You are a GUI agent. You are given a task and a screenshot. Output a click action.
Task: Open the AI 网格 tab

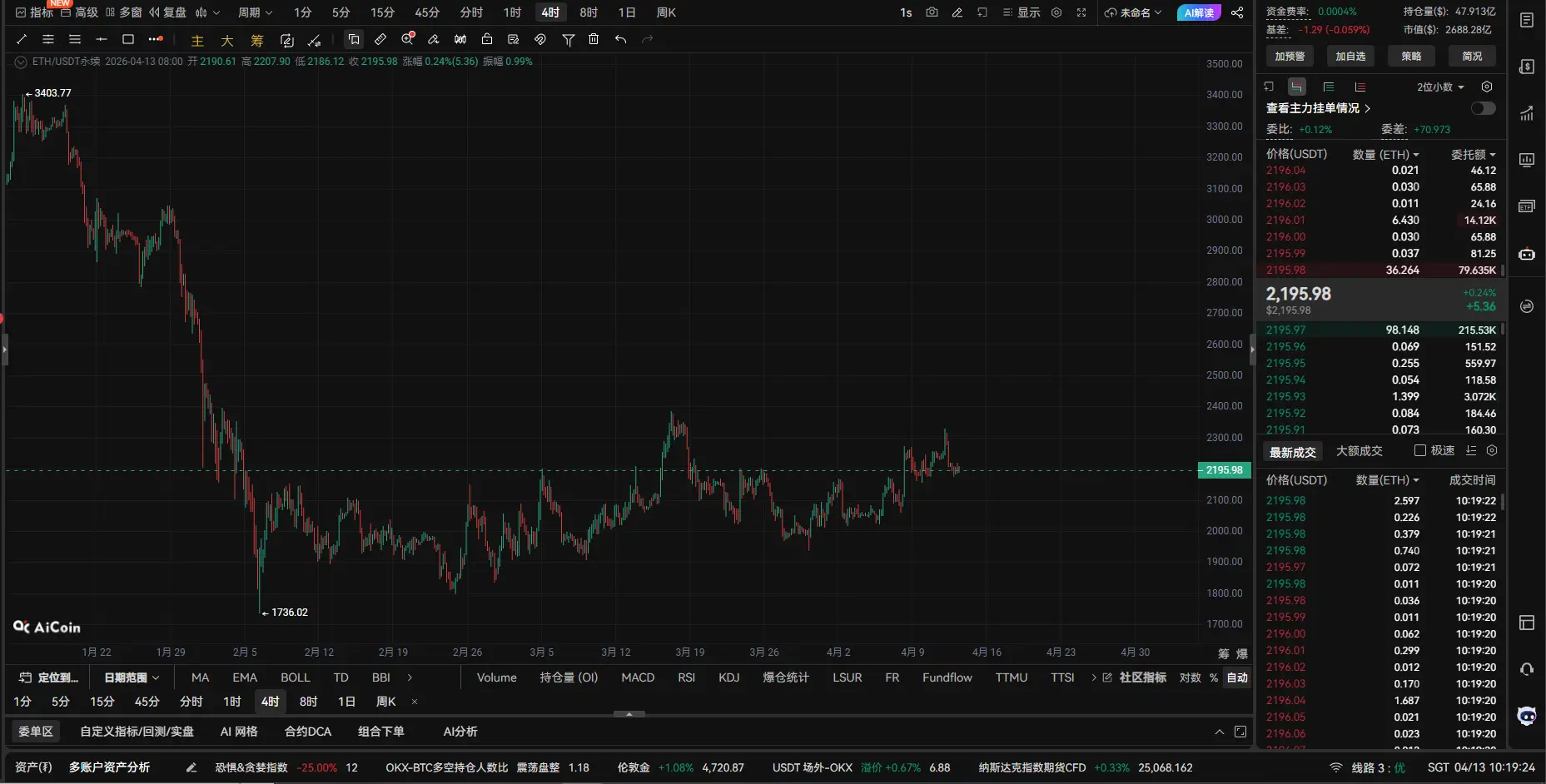[x=239, y=732]
